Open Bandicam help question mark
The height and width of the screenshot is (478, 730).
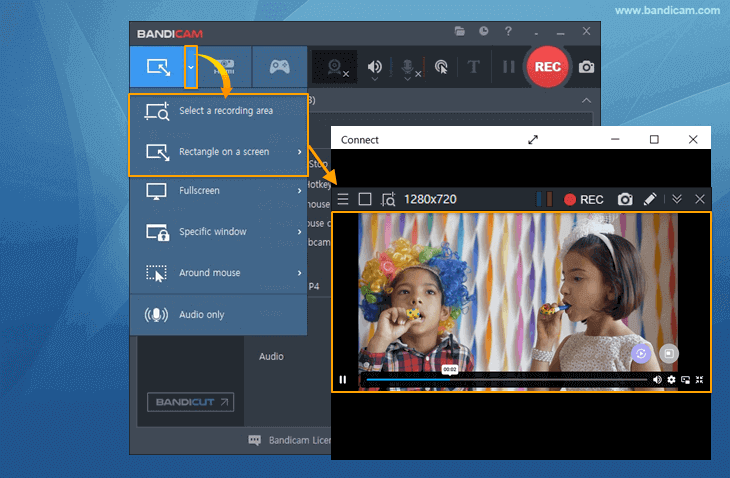pyautogui.click(x=508, y=31)
